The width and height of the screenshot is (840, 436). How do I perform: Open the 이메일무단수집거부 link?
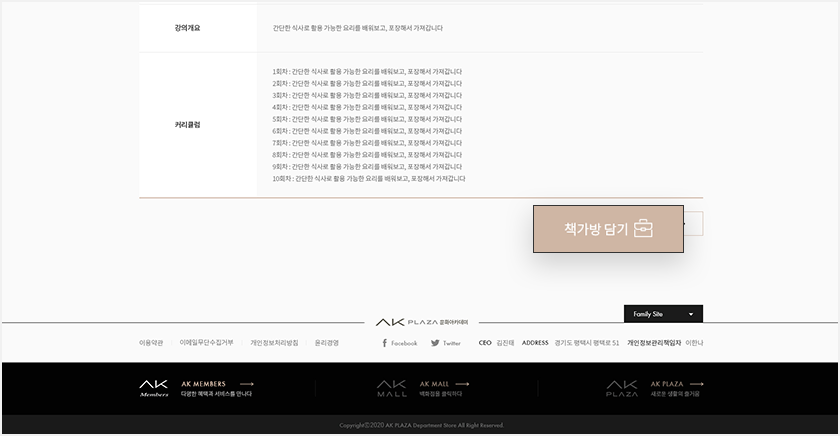tap(206, 343)
